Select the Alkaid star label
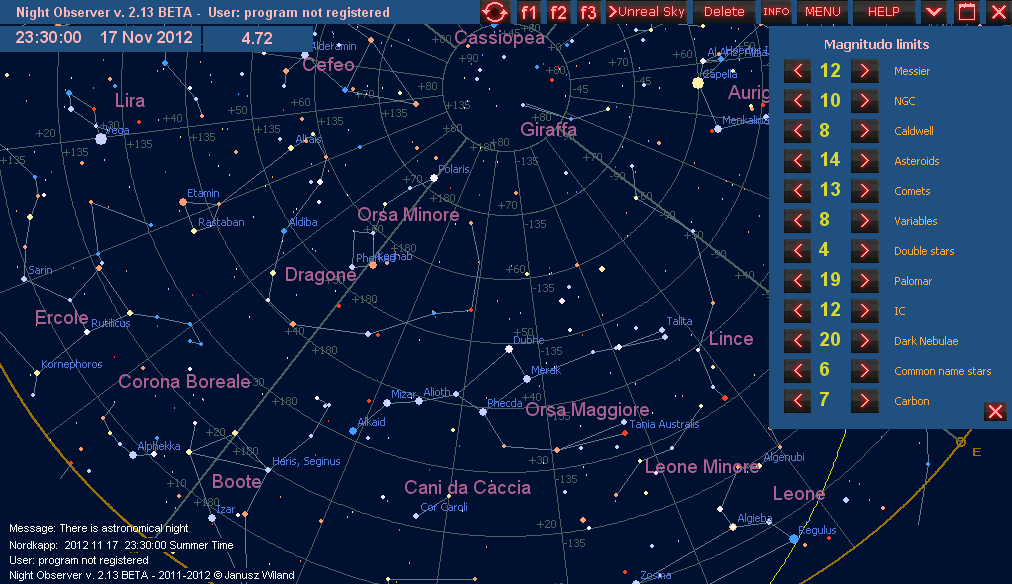The height and width of the screenshot is (584, 1012). (x=371, y=422)
